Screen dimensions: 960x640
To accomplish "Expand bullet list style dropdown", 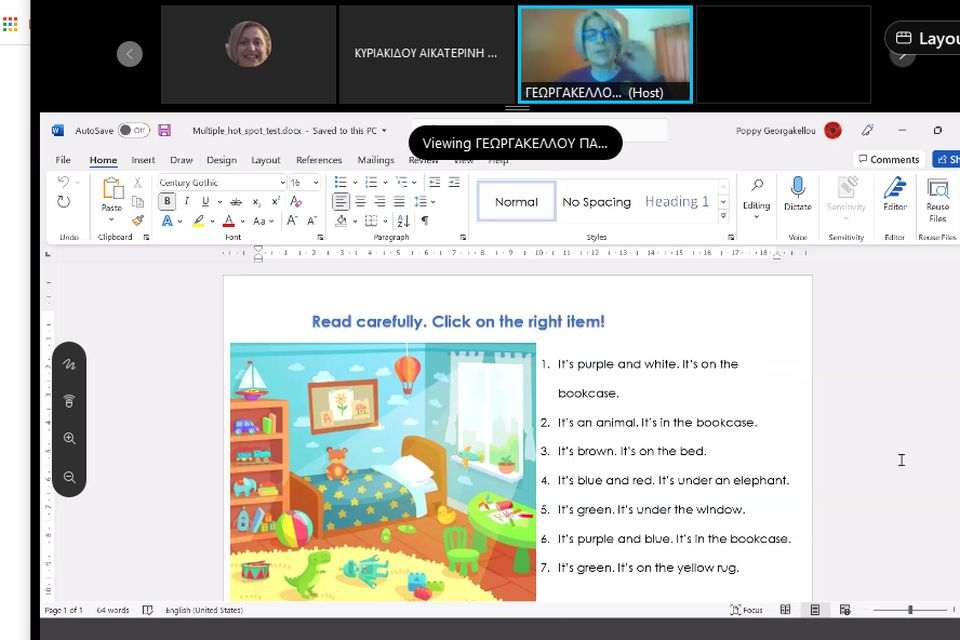I will 354,183.
